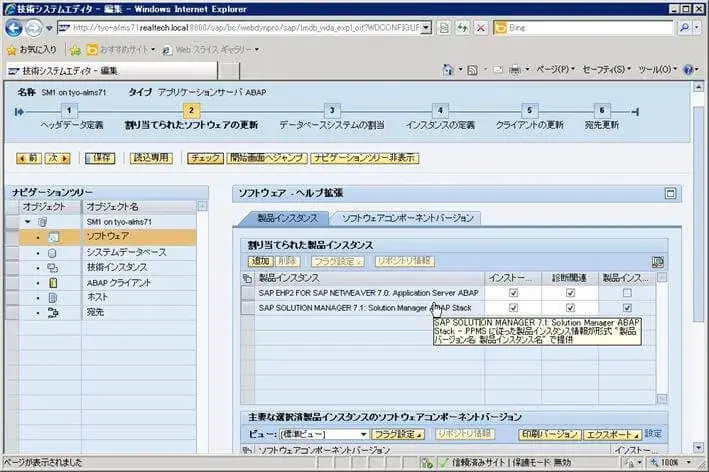This screenshot has height=472, width=709.
Task: Open the セーフティ(S) menu
Action: (606, 70)
